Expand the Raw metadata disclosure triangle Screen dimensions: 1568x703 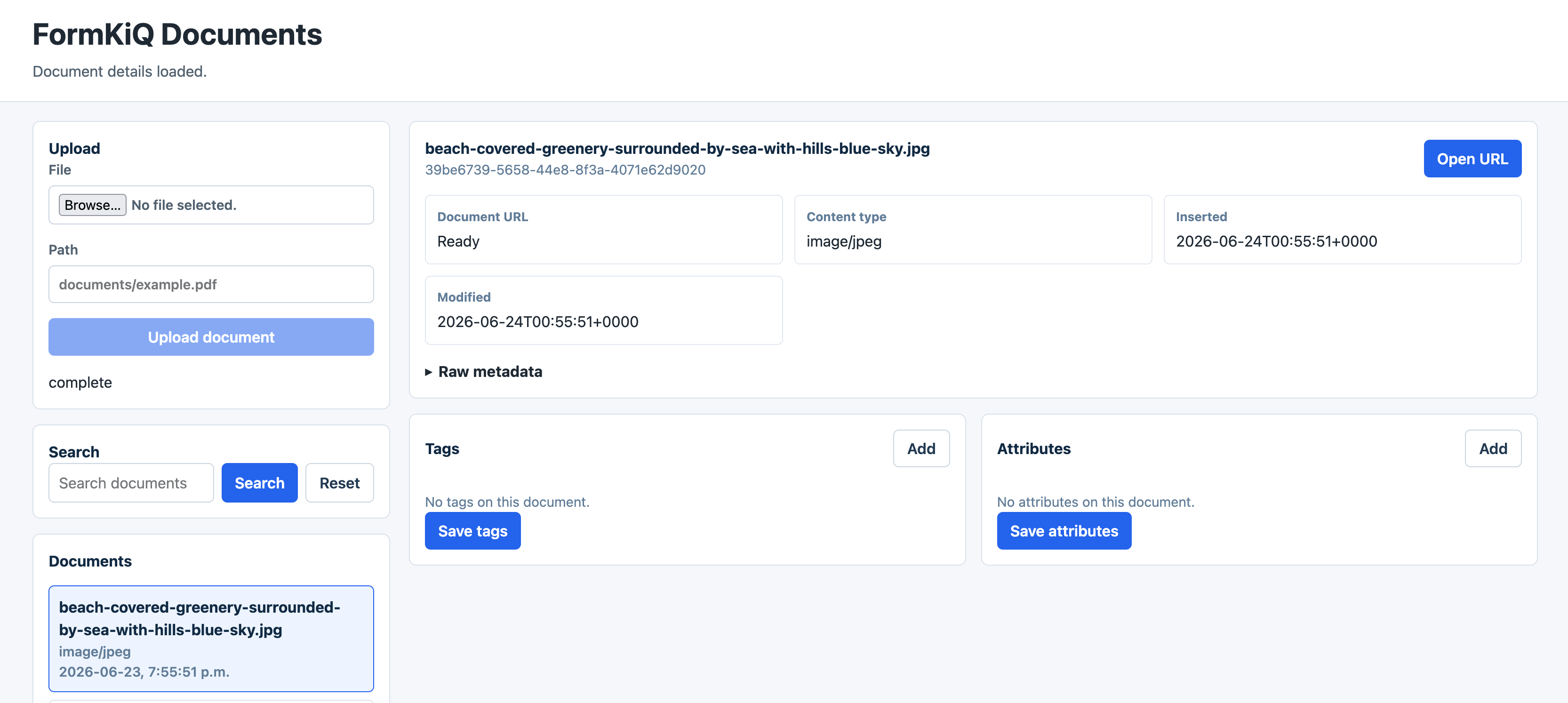(x=429, y=372)
